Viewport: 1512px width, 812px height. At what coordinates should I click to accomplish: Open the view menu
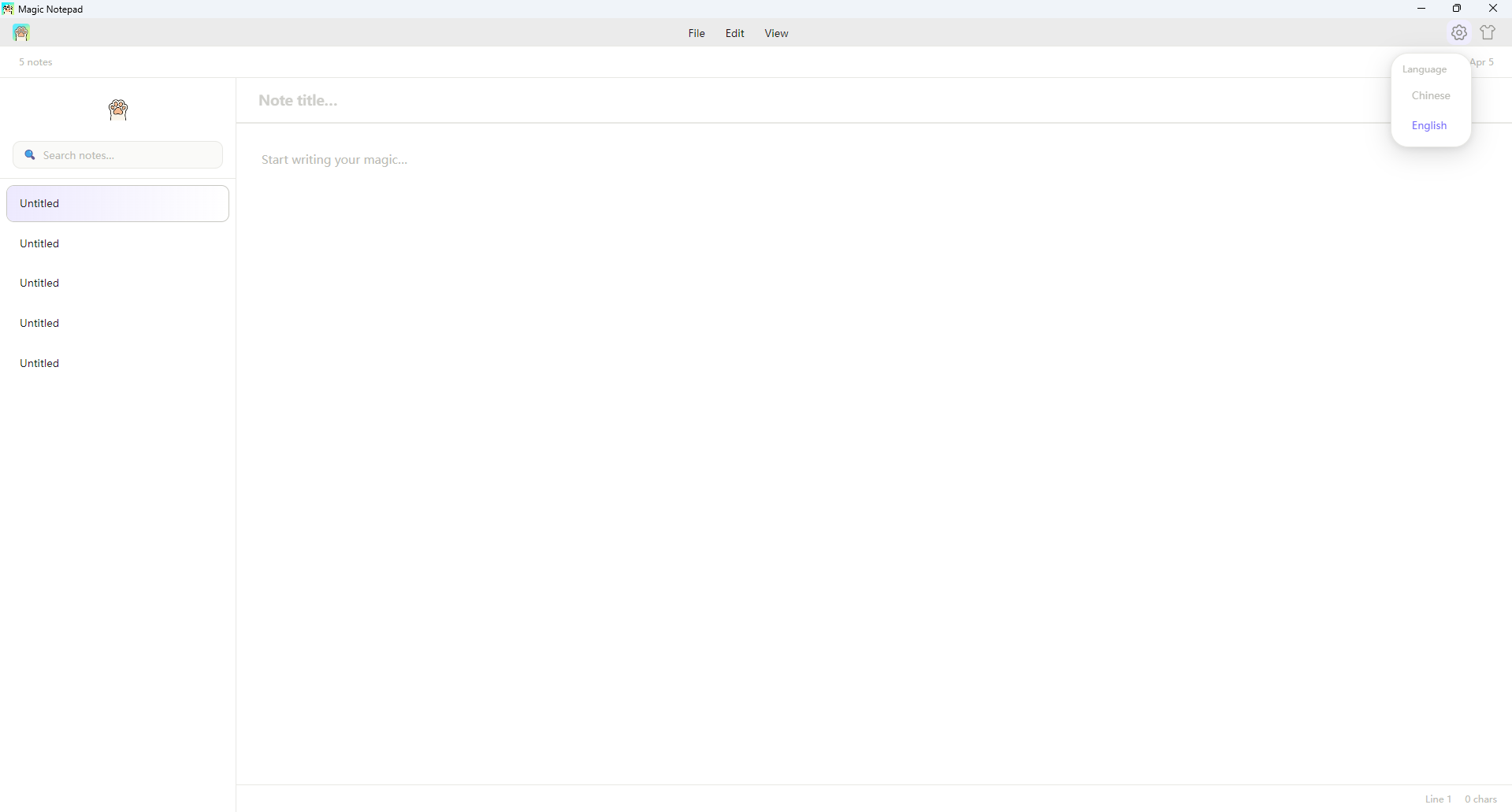tap(777, 33)
